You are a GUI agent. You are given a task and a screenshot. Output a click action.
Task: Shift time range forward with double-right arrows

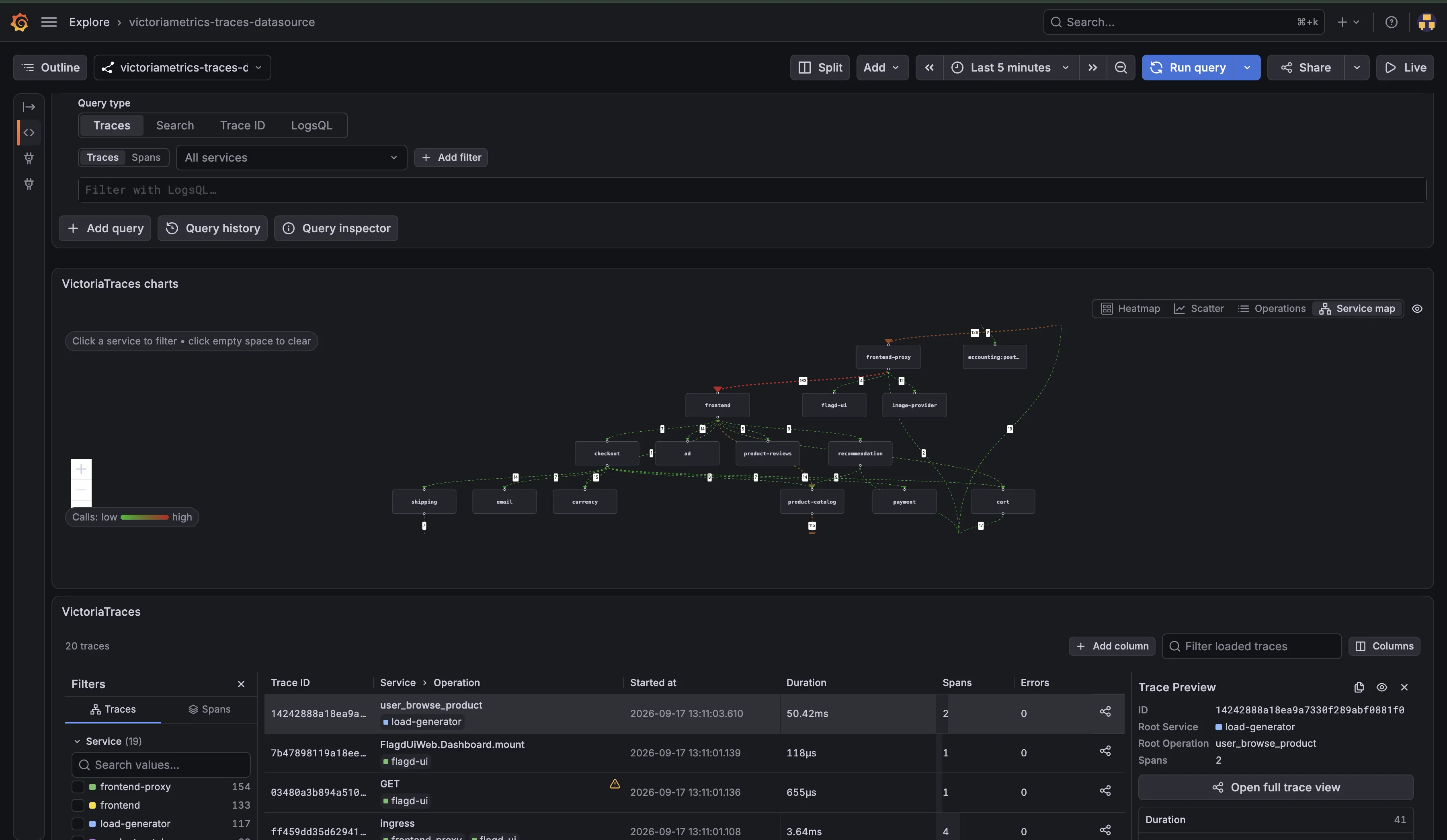pyautogui.click(x=1092, y=67)
